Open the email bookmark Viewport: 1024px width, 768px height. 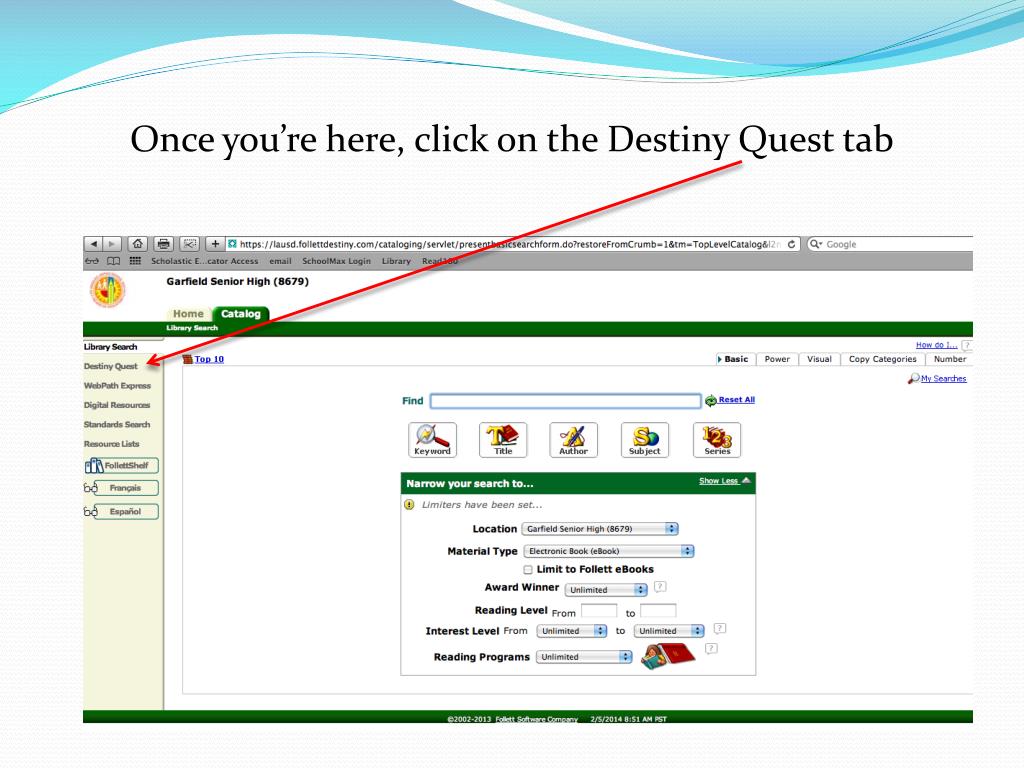280,261
